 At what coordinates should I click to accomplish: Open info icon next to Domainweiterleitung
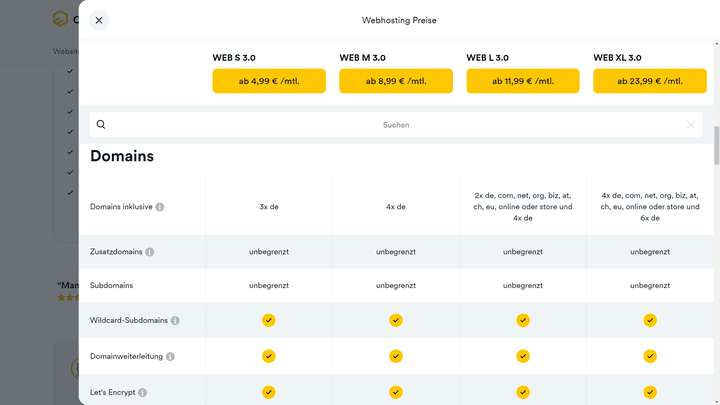tap(170, 356)
